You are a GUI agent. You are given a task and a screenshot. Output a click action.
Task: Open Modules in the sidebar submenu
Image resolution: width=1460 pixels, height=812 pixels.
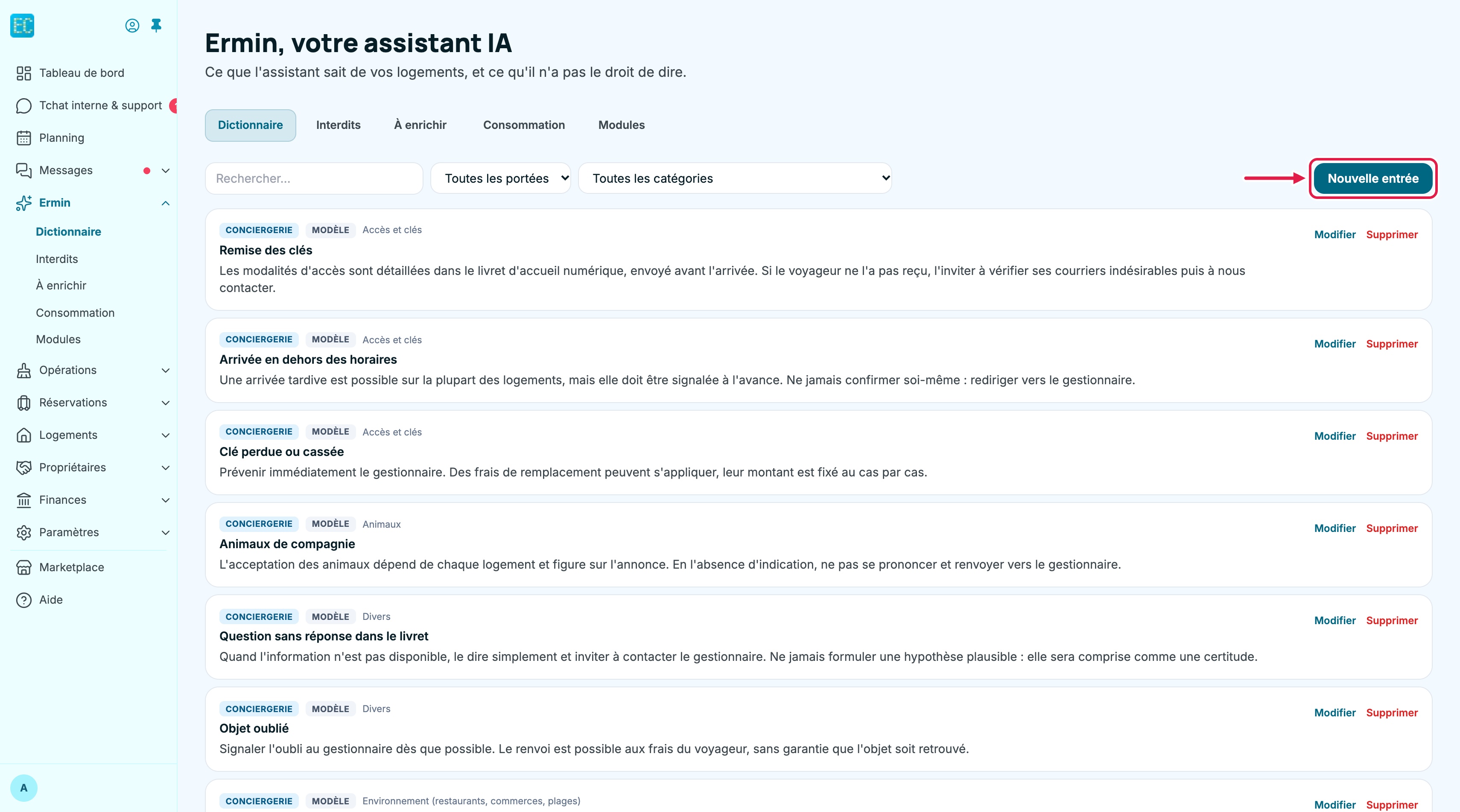[58, 339]
